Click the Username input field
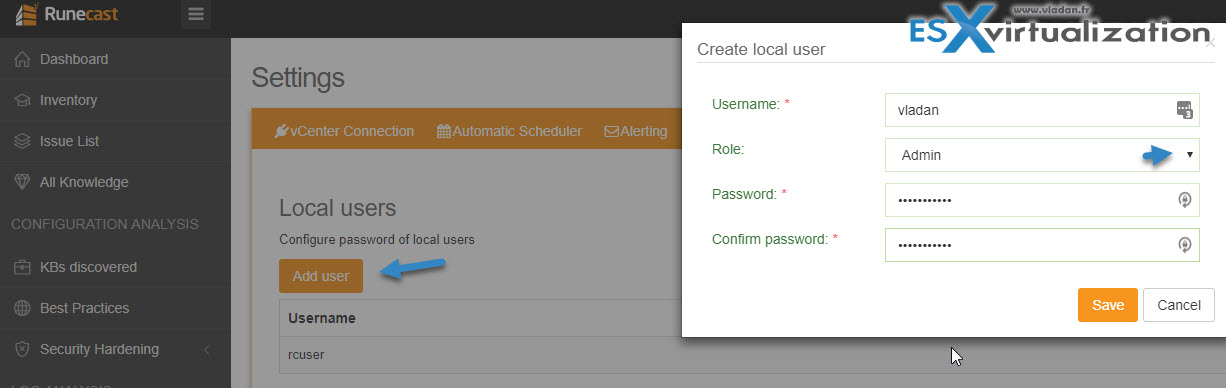The height and width of the screenshot is (388, 1226). point(1042,110)
